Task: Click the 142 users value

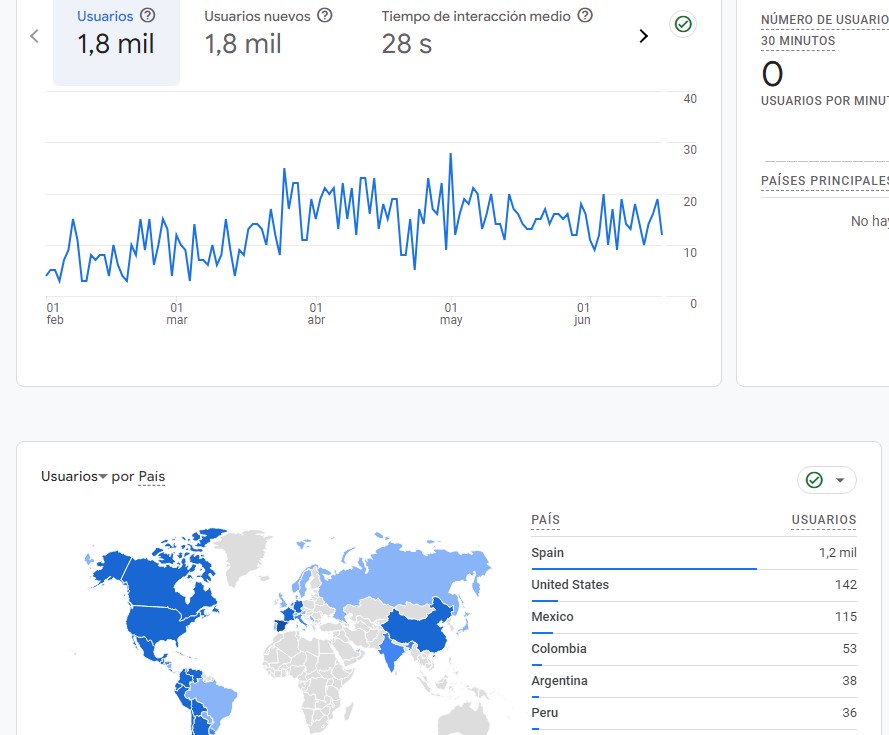Action: pyautogui.click(x=846, y=585)
